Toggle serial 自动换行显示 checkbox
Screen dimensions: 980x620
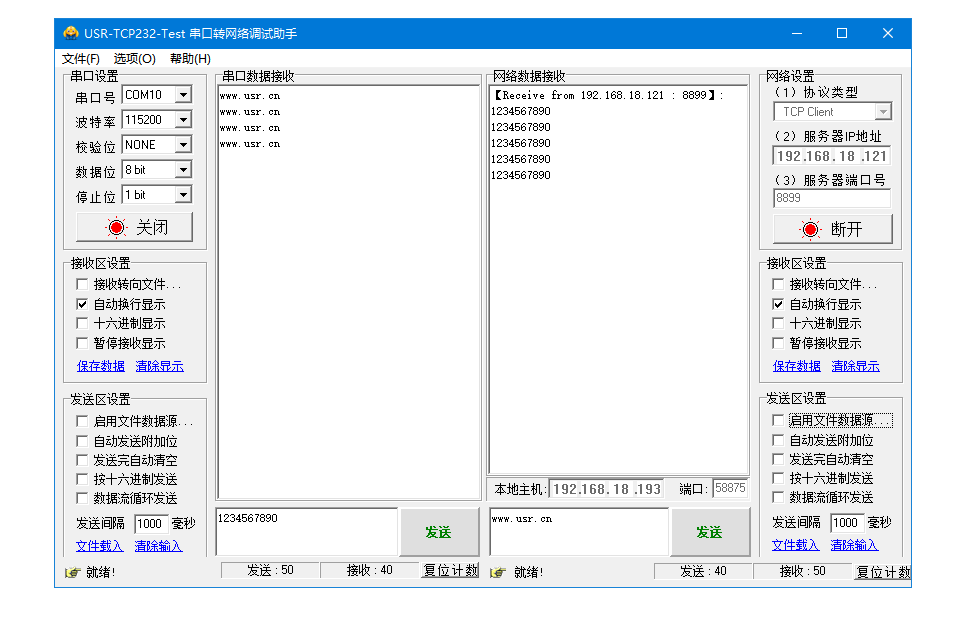83,304
